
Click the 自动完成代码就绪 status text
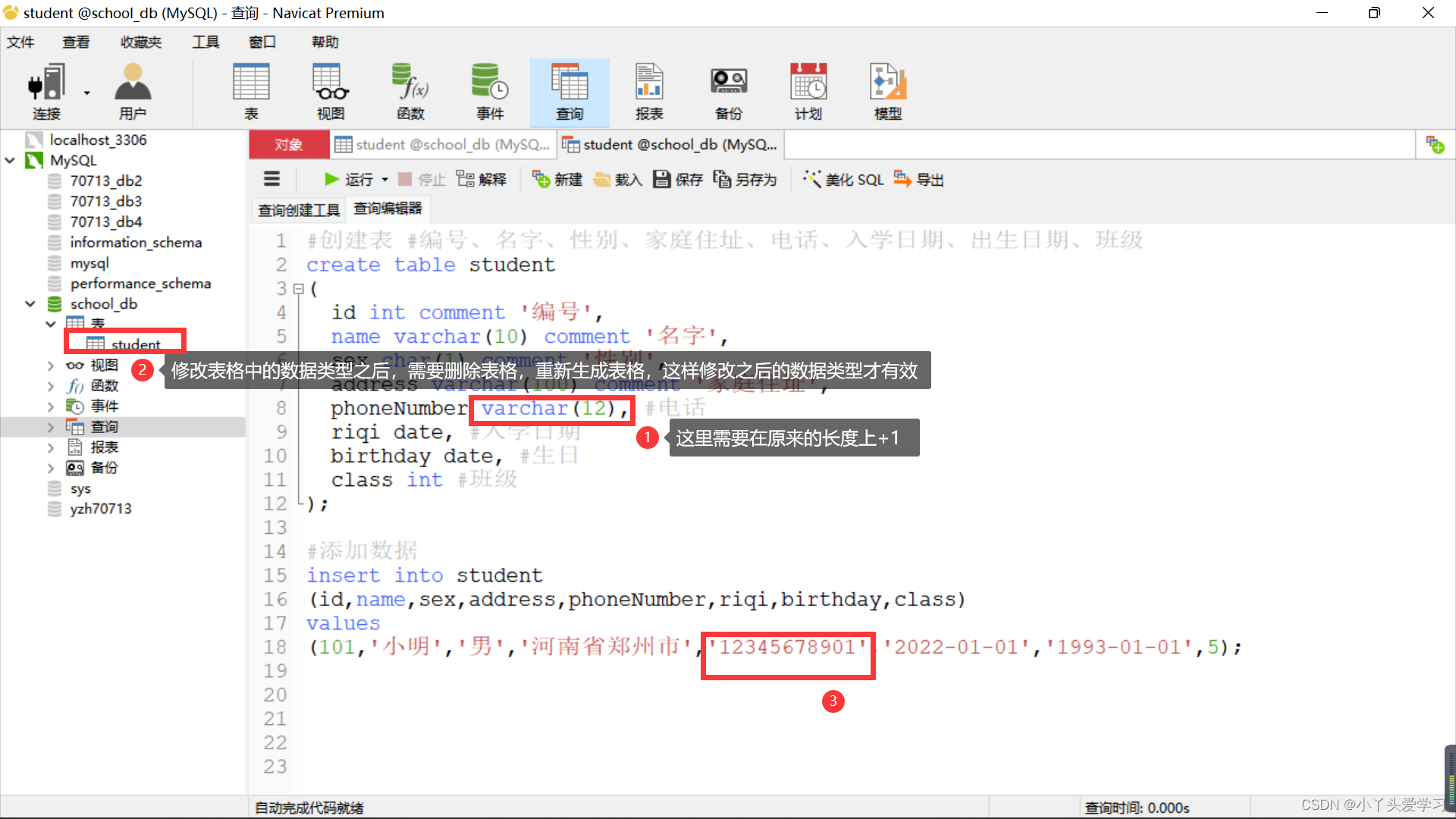point(309,808)
